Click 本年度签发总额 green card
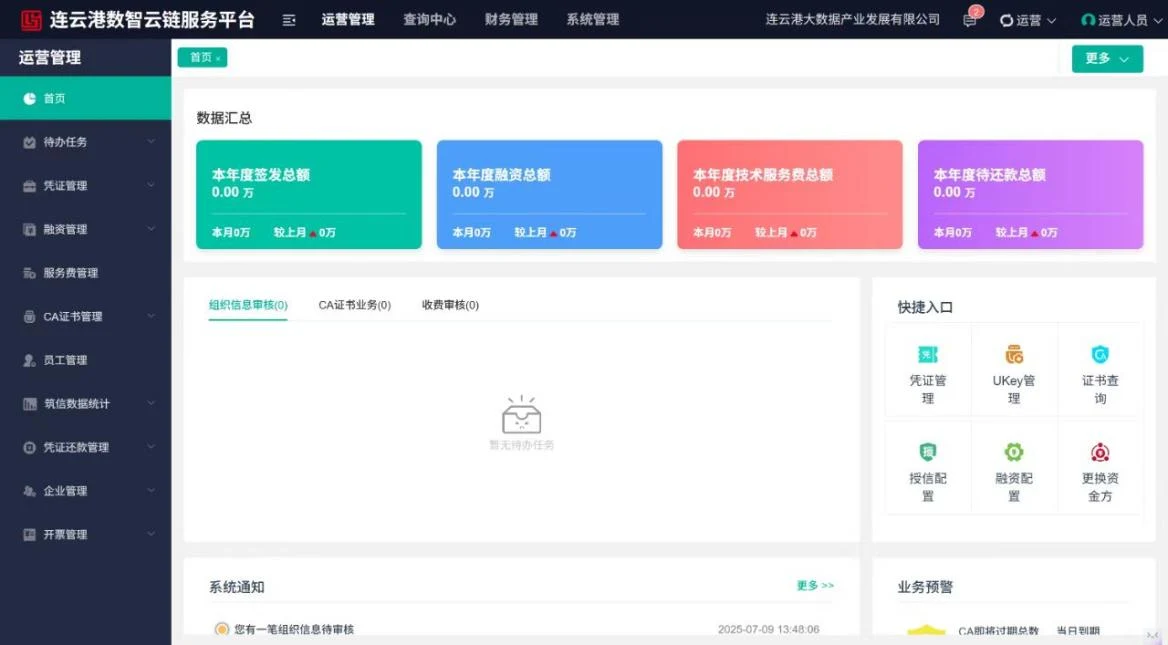 [x=308, y=194]
